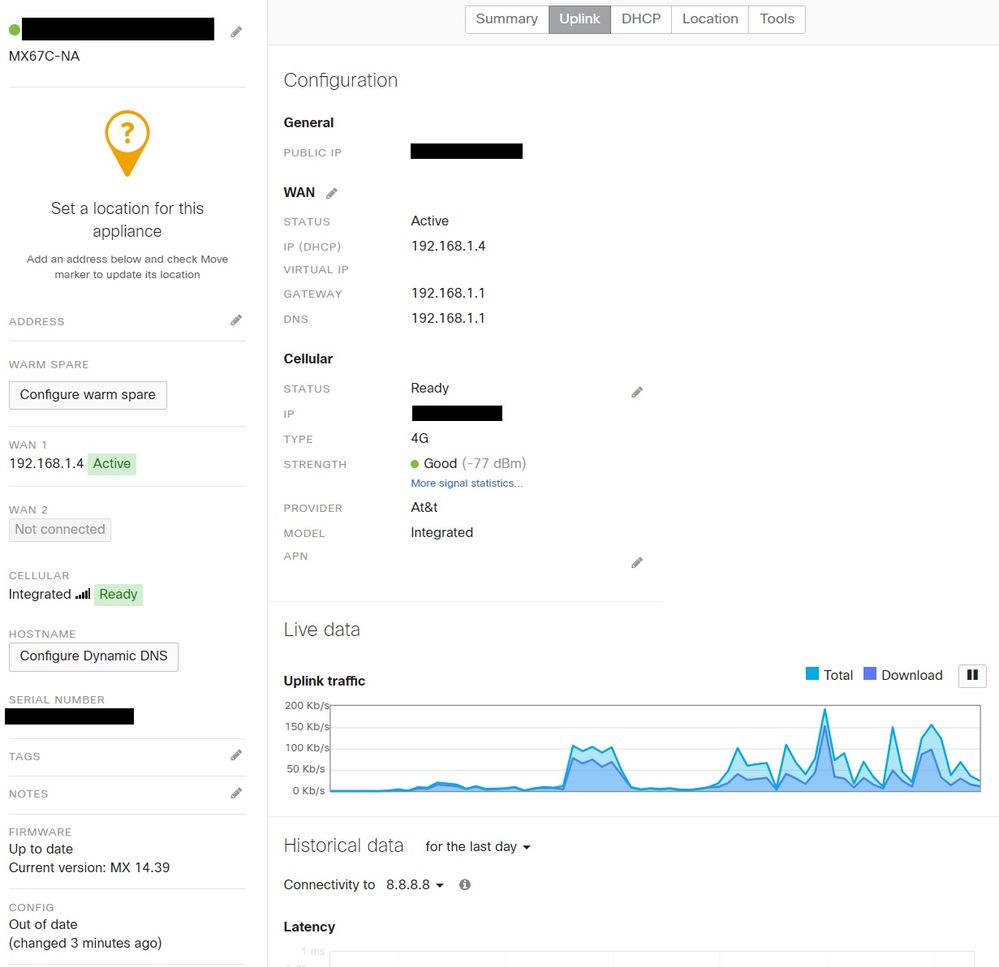Click the Total legend color swatch

point(812,674)
